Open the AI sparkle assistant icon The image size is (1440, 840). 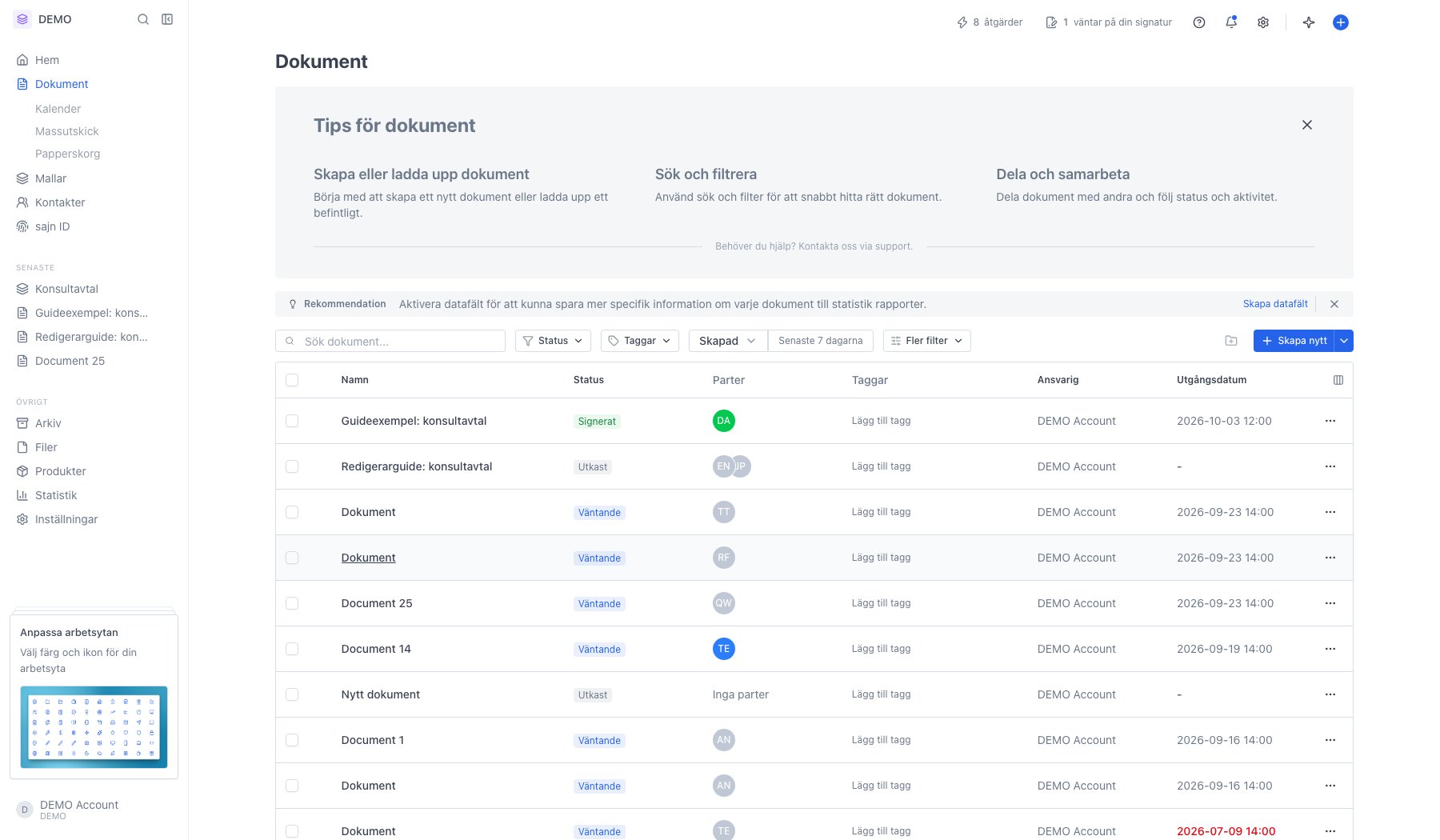click(x=1309, y=22)
